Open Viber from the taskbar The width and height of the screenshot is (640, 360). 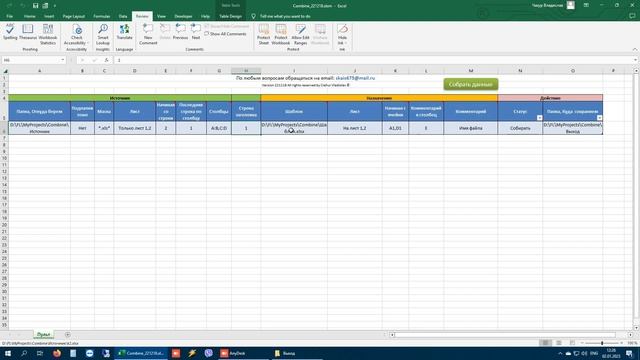coord(209,353)
